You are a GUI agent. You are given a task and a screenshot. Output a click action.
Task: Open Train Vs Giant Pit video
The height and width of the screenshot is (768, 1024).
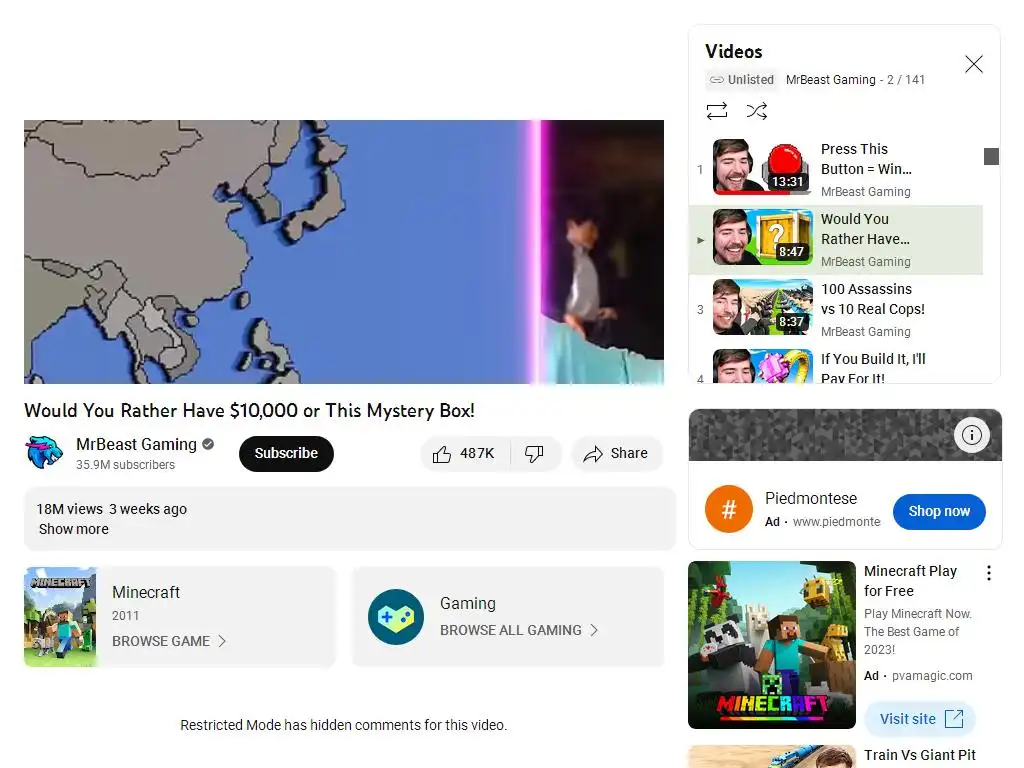[920, 756]
